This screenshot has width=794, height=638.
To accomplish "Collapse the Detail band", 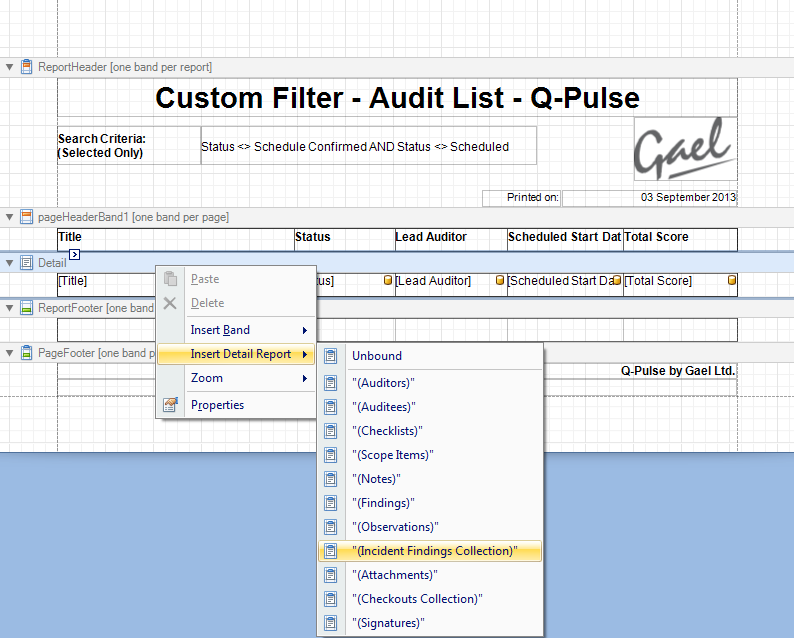I will coord(9,263).
